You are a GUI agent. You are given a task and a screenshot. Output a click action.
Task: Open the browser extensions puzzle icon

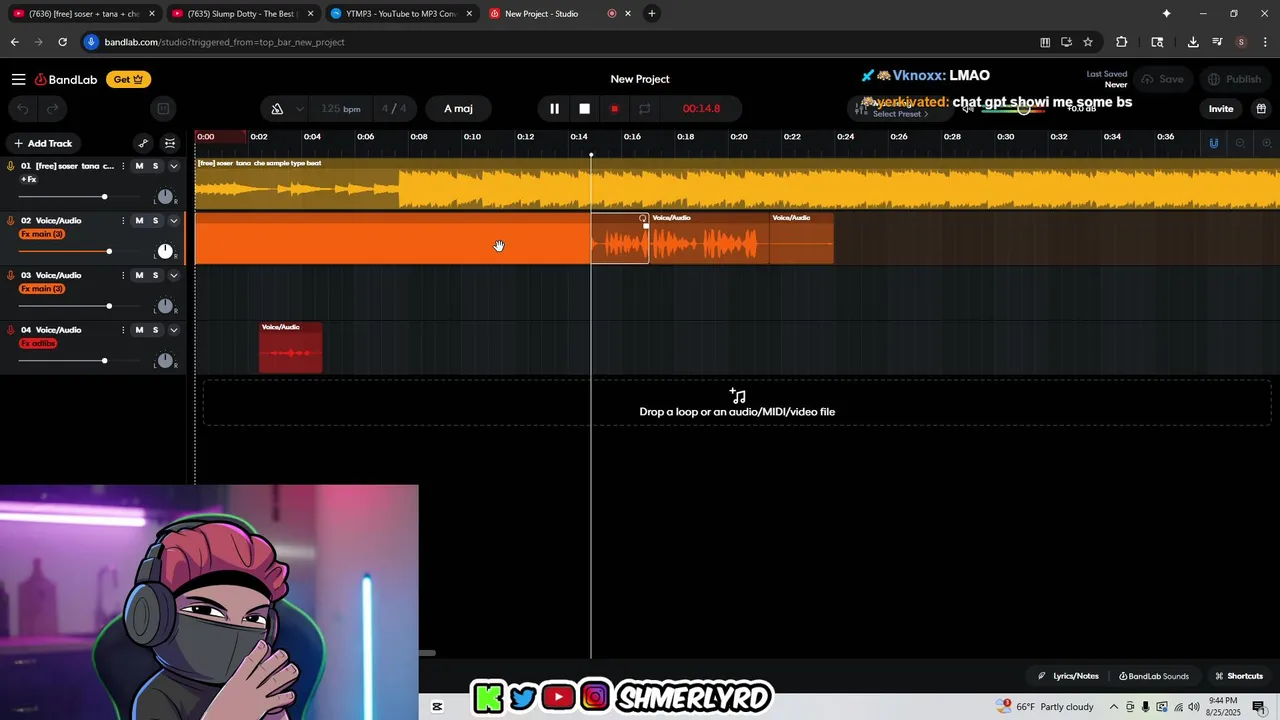point(1121,42)
